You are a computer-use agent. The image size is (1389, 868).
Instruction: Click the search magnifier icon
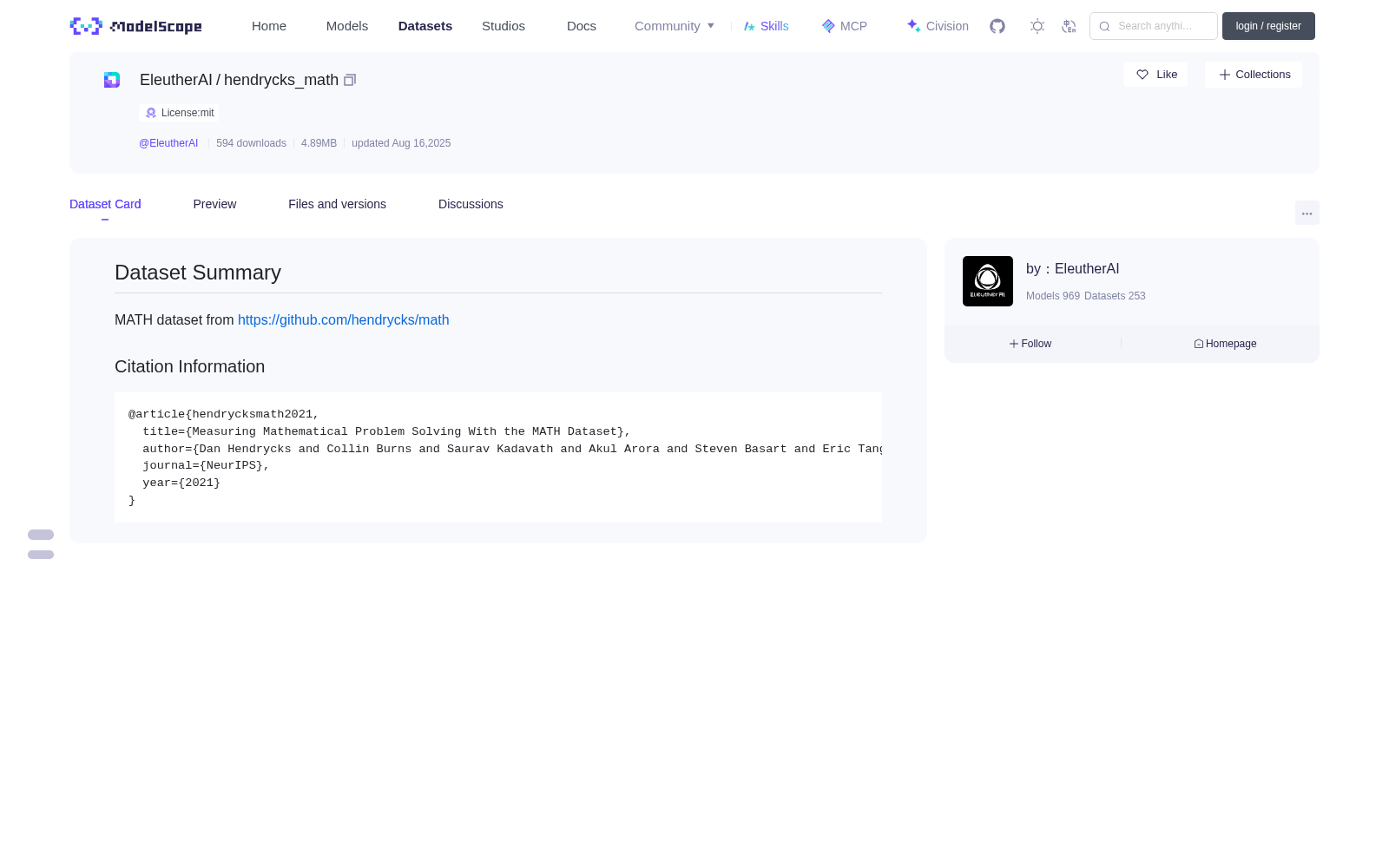coord(1104,26)
